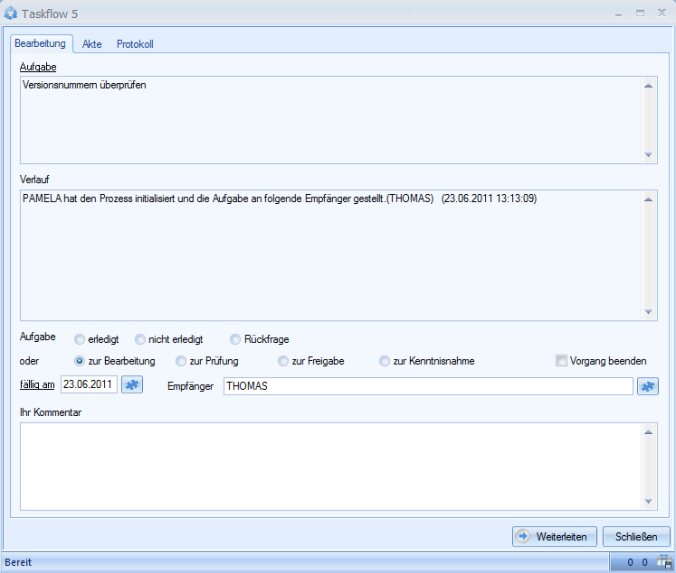Choose the 'Rückfrage' radio button
676x573 pixels.
click(235, 340)
